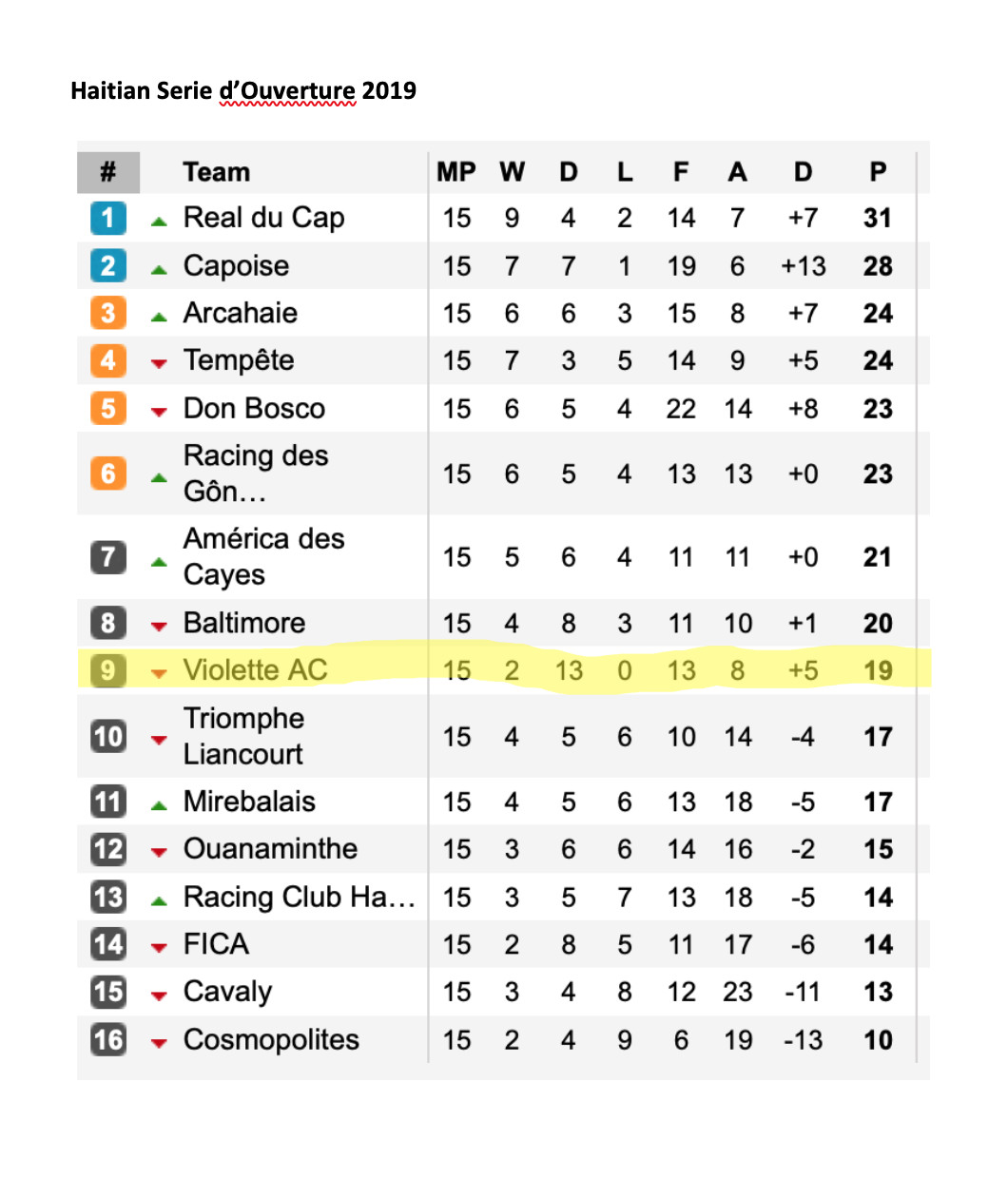
Task: Click green up arrow beside Real du Cap
Action: [159, 221]
